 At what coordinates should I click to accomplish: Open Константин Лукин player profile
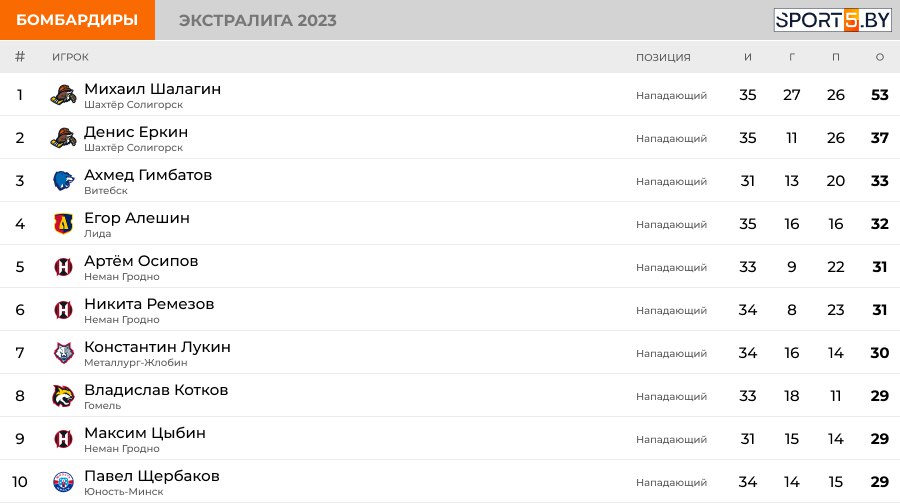pyautogui.click(x=157, y=347)
